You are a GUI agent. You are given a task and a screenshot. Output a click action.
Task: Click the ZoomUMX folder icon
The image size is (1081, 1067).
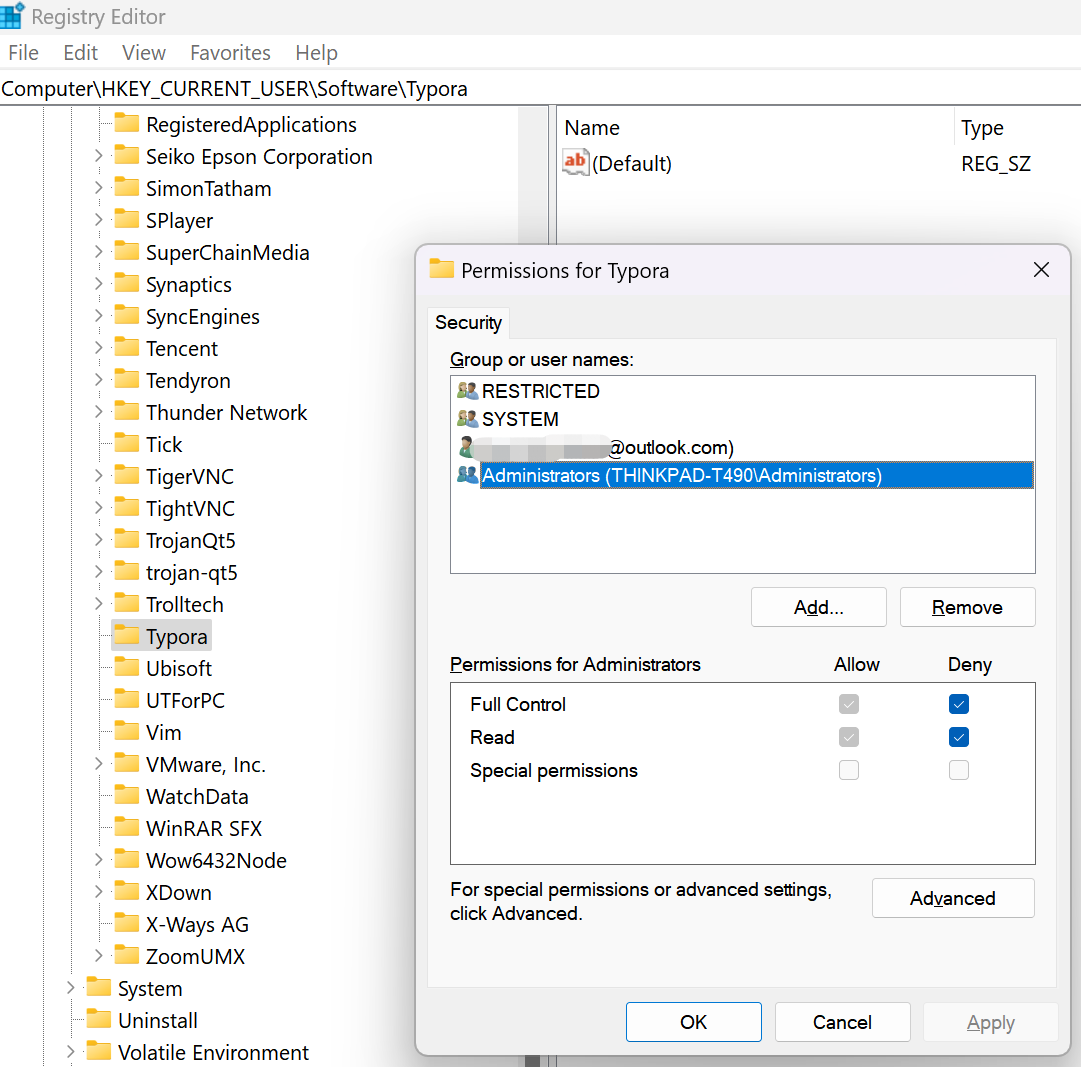tap(126, 955)
